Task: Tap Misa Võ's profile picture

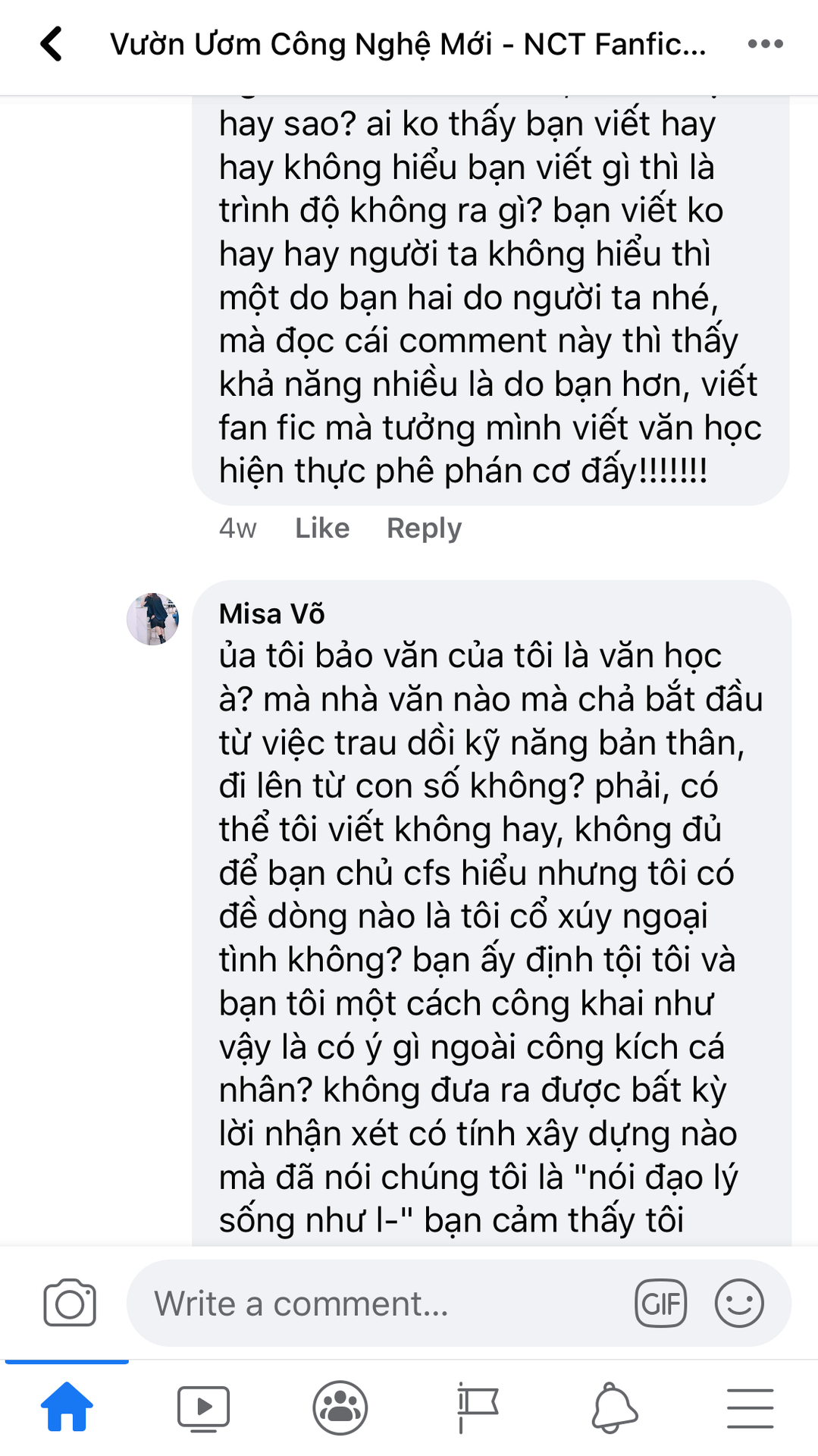Action: coord(152,619)
